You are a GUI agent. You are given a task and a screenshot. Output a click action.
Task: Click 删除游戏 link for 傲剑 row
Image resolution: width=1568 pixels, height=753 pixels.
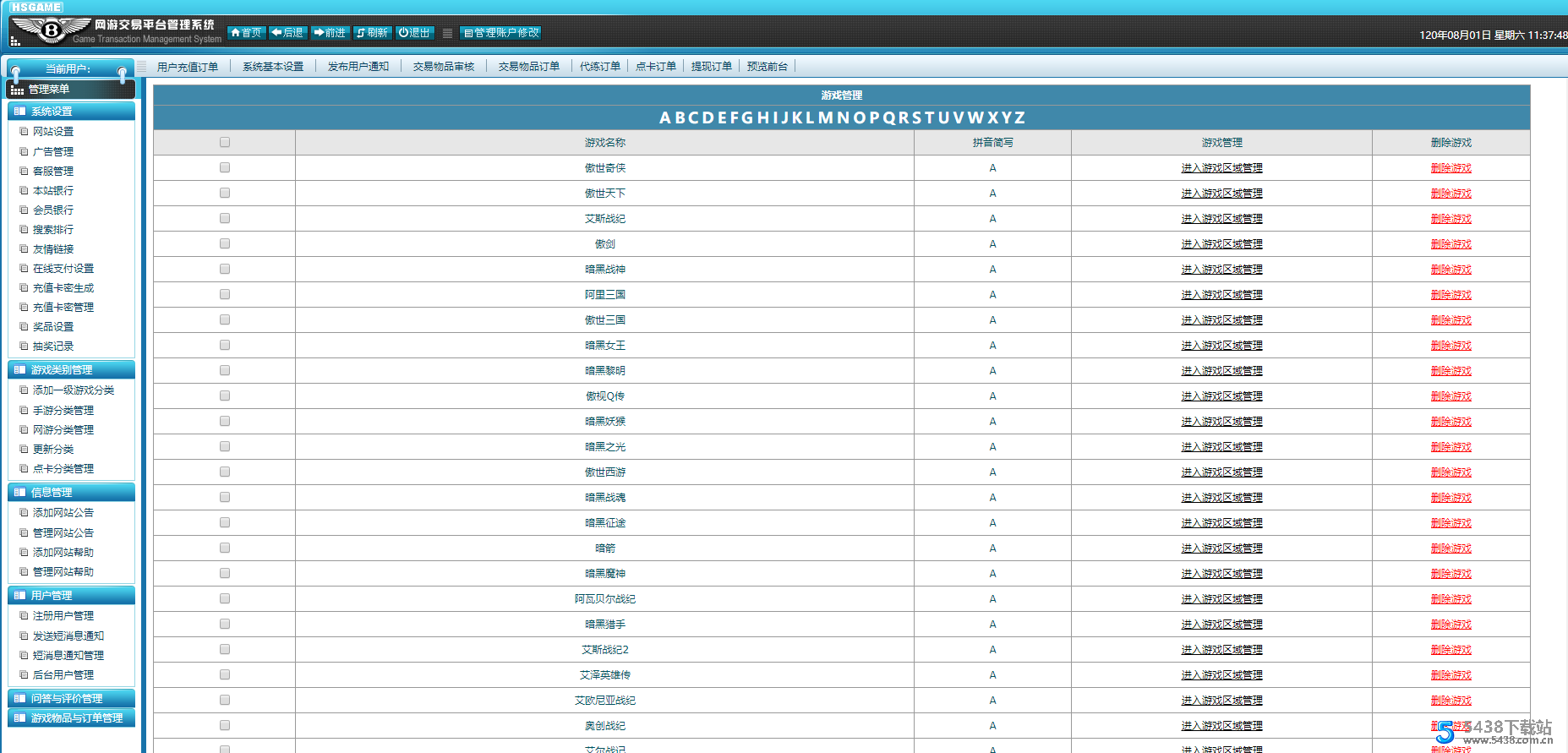tap(1451, 244)
